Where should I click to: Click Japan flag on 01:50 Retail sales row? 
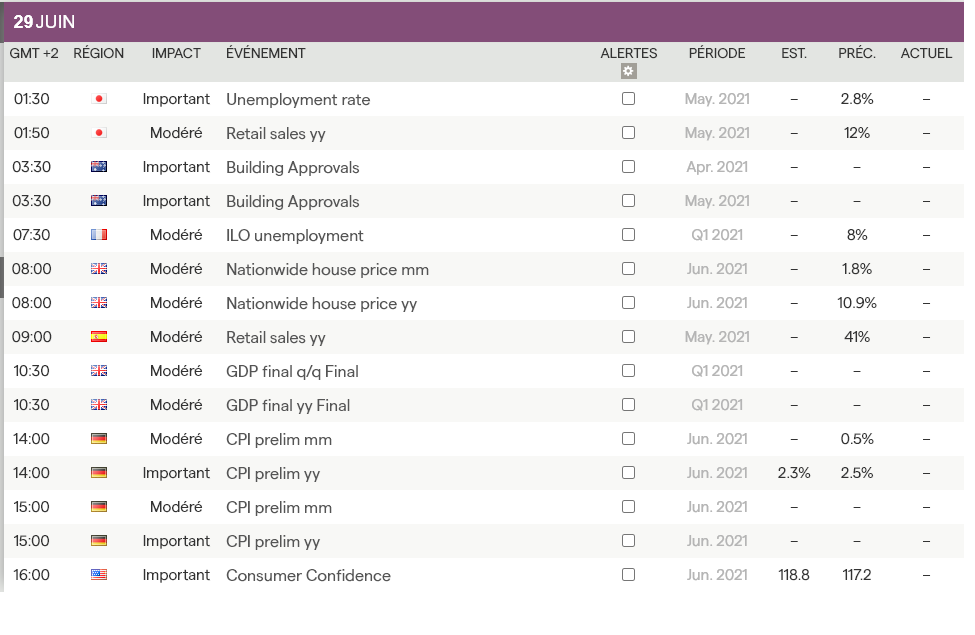(x=99, y=133)
